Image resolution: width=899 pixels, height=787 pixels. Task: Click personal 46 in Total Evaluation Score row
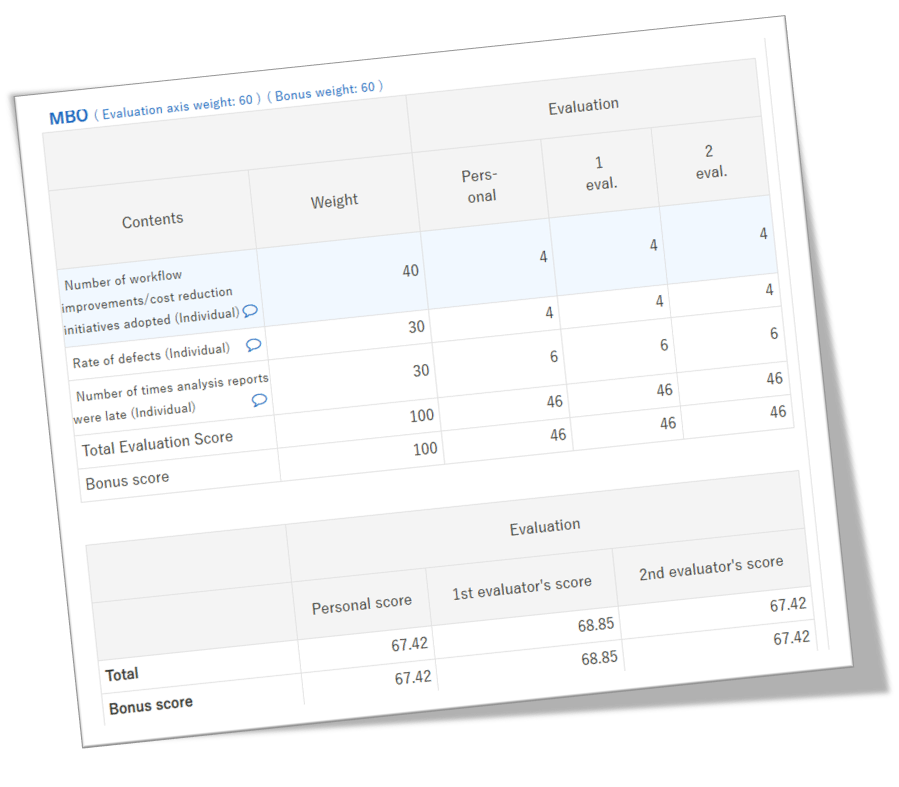click(554, 401)
